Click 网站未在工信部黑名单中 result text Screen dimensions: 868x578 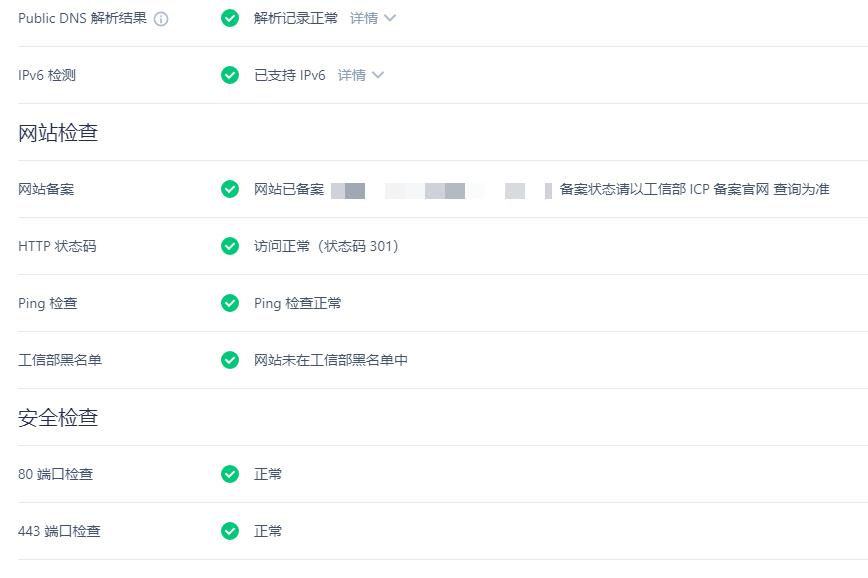pyautogui.click(x=331, y=360)
